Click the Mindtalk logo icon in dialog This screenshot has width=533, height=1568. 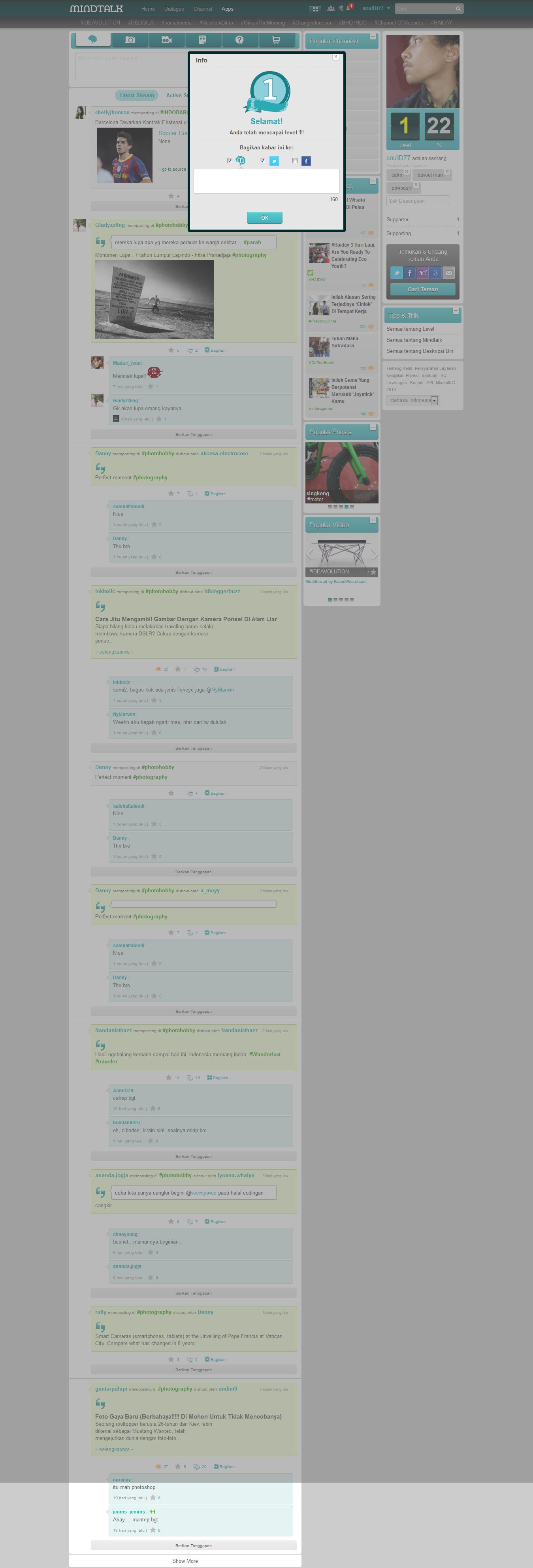pos(240,161)
